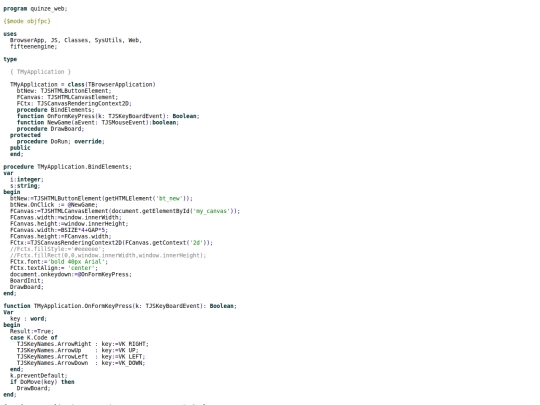Click the 'function NewGame(aEvent: TJSMouseEvent)' line
The width and height of the screenshot is (540, 405).
[98, 122]
